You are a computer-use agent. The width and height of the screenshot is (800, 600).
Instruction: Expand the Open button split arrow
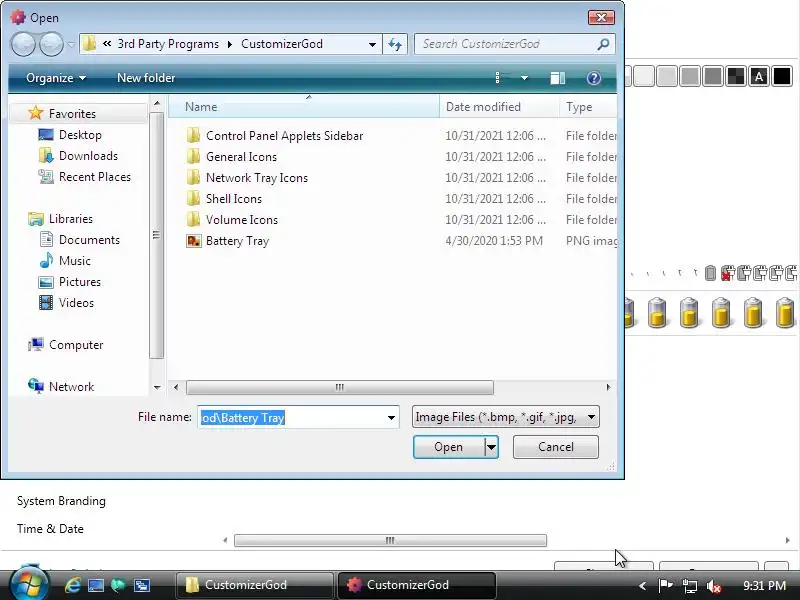[x=491, y=447]
